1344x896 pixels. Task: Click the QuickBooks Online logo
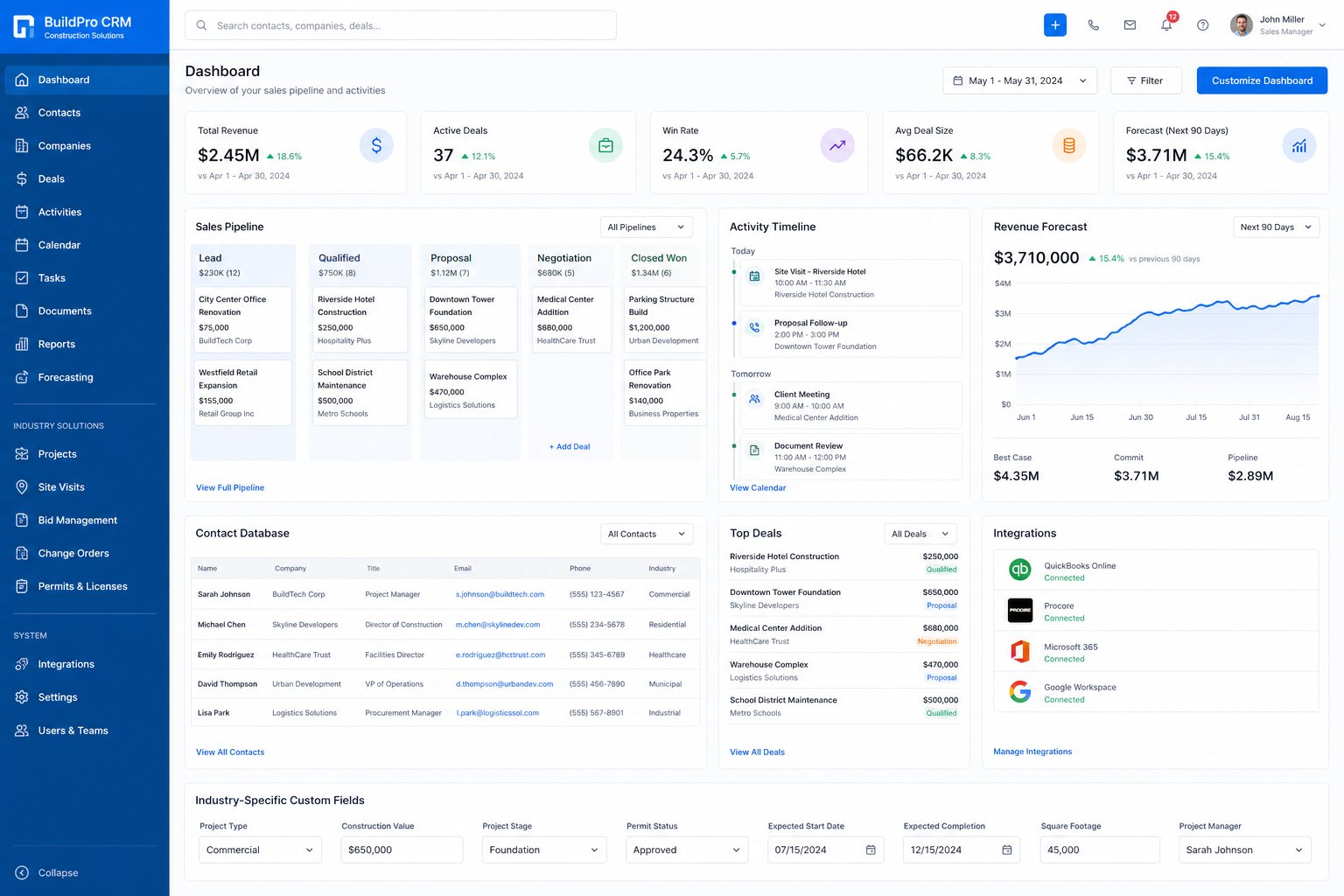coord(1020,570)
